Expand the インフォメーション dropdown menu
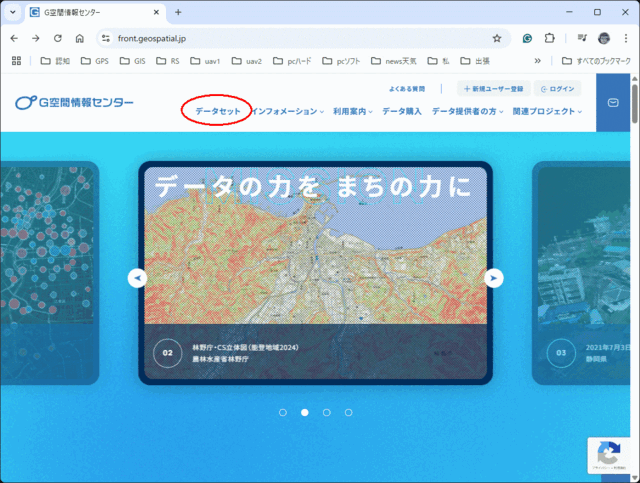640x483 pixels. click(288, 111)
